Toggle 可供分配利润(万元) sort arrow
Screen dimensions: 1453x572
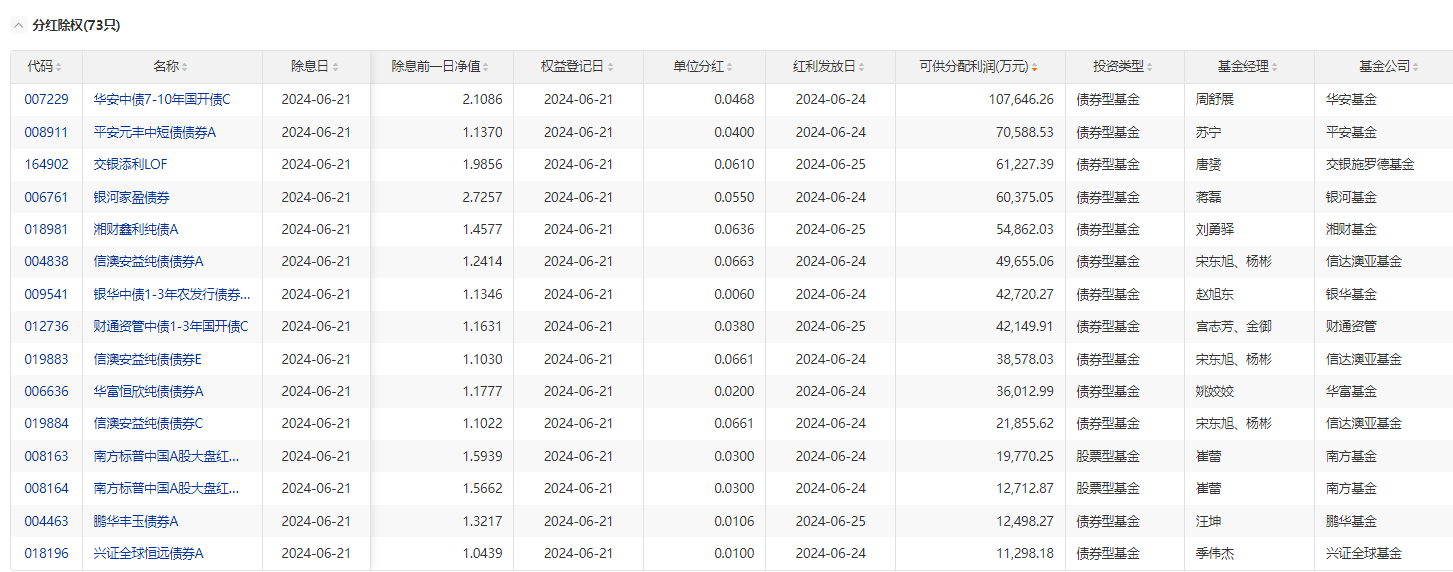(x=1035, y=67)
